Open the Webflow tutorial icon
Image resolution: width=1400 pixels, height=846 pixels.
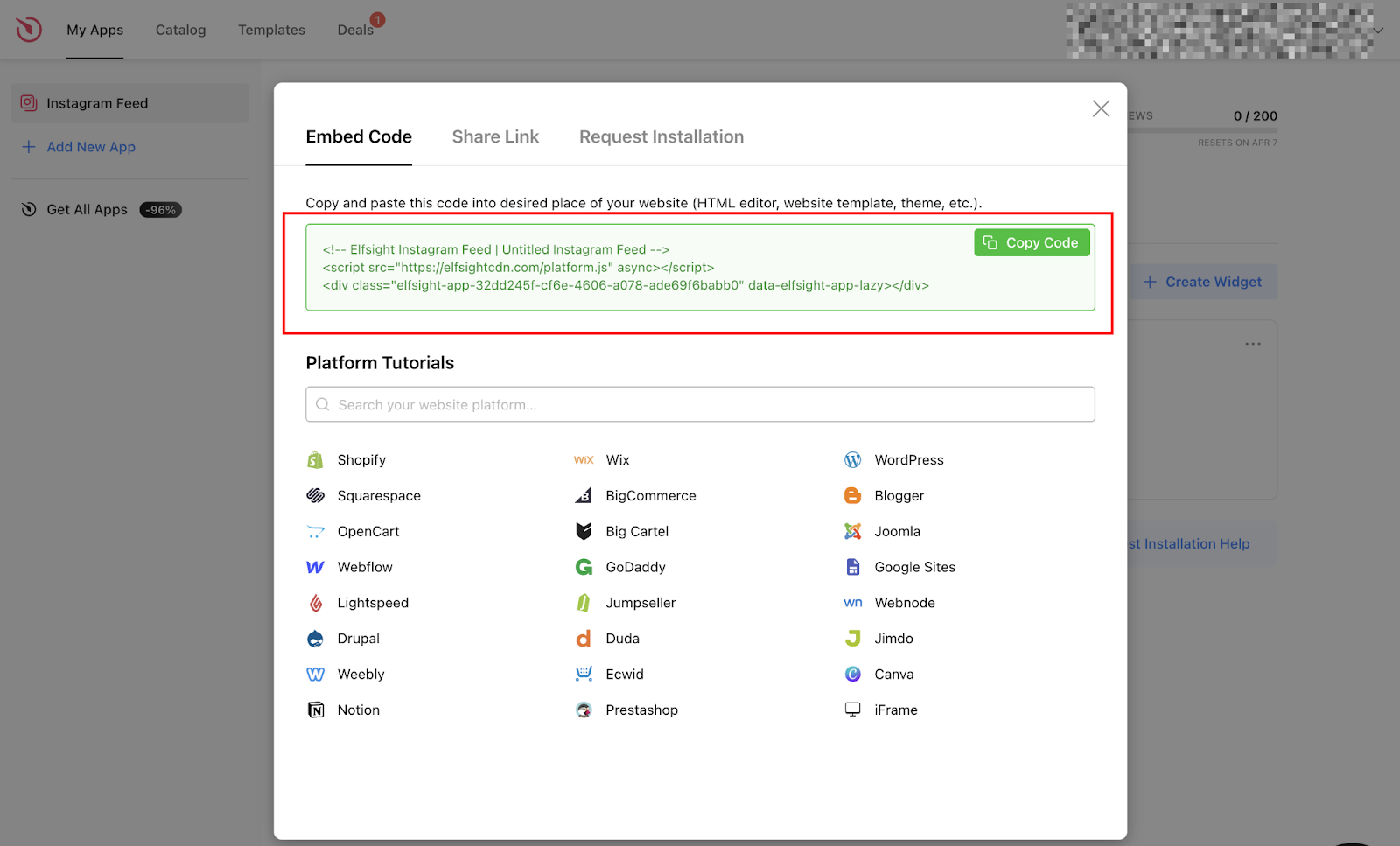point(315,568)
